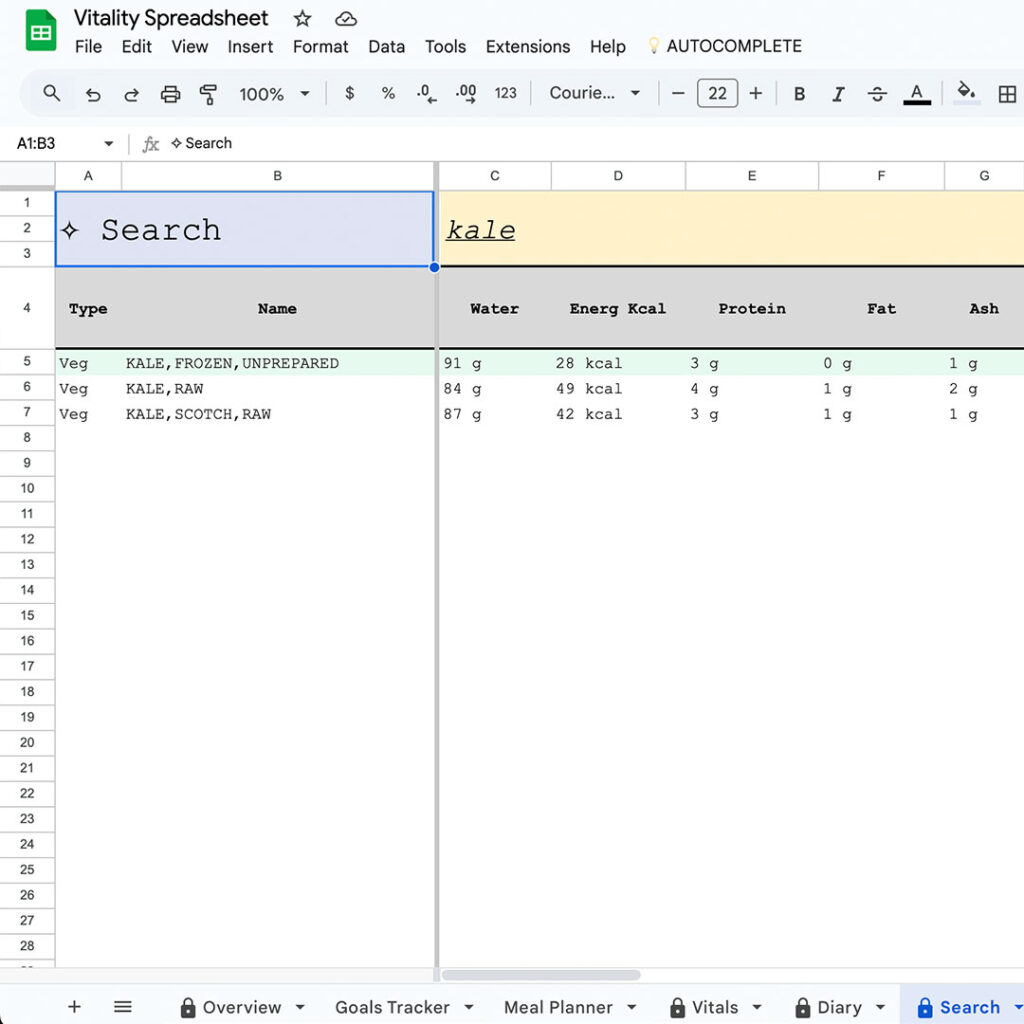This screenshot has width=1024, height=1024.
Task: Open the Format menu
Action: click(320, 46)
